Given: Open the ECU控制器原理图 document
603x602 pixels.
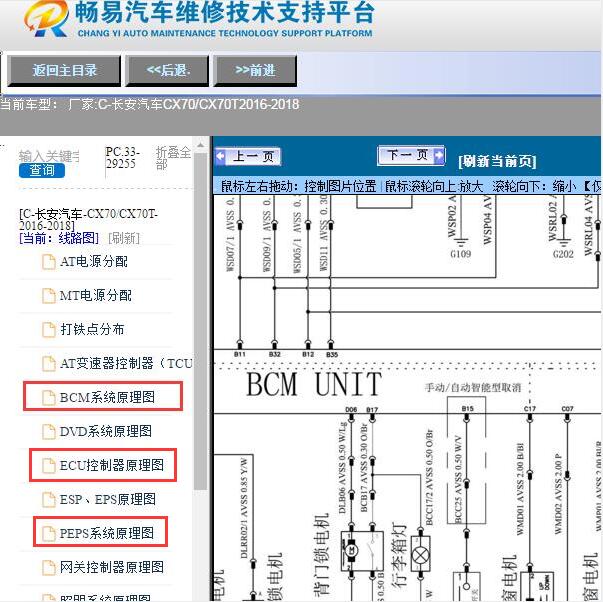Looking at the screenshot, I should tap(112, 465).
